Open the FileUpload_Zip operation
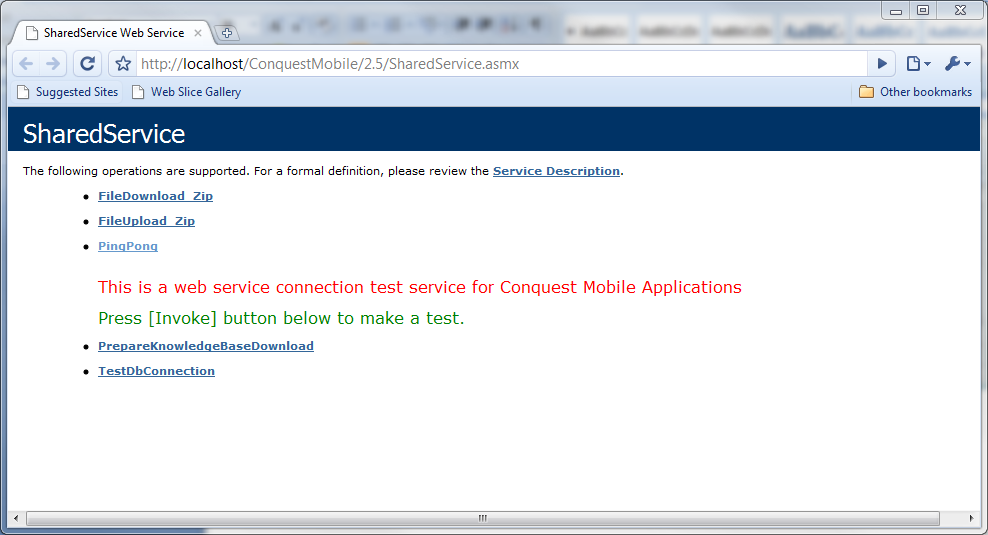The width and height of the screenshot is (988, 535). [x=146, y=221]
